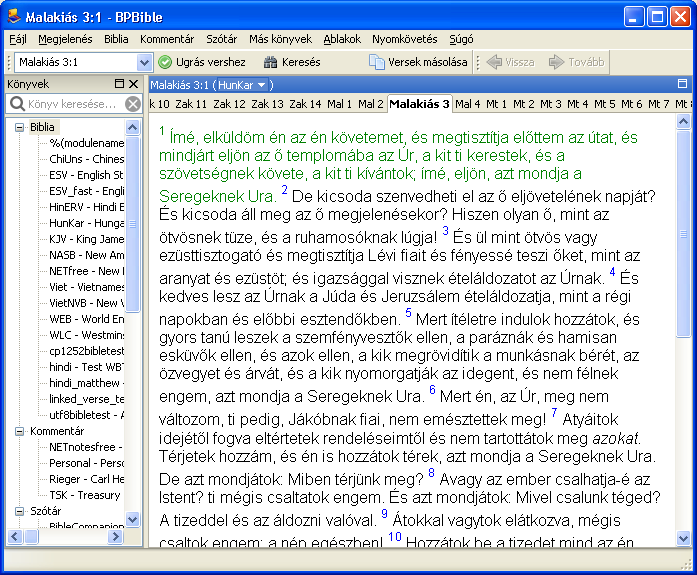The height and width of the screenshot is (575, 697).
Task: Select ChiUns - Chinese module
Action: pyautogui.click(x=86, y=159)
